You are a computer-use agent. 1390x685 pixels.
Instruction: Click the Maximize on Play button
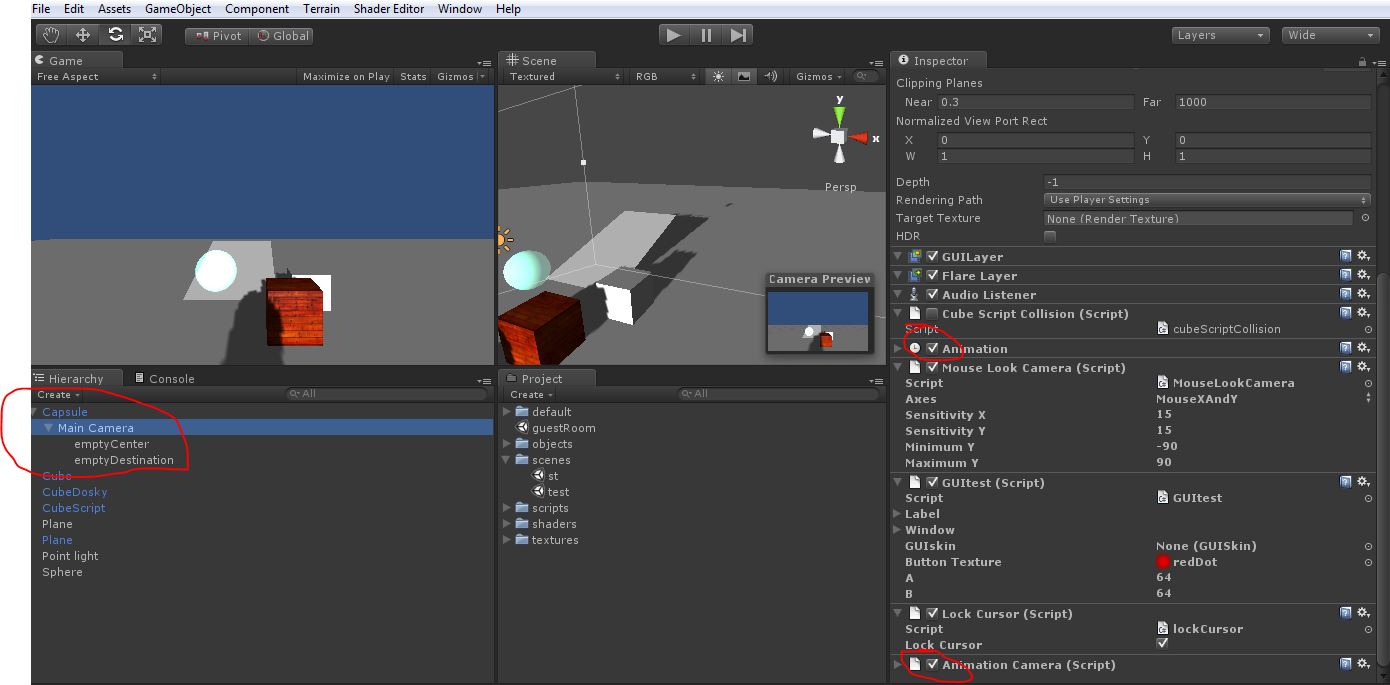pos(346,77)
